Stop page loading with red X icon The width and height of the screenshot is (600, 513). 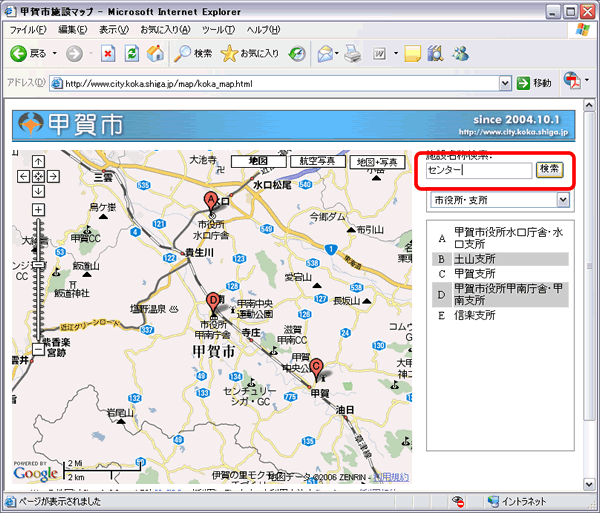coord(108,54)
